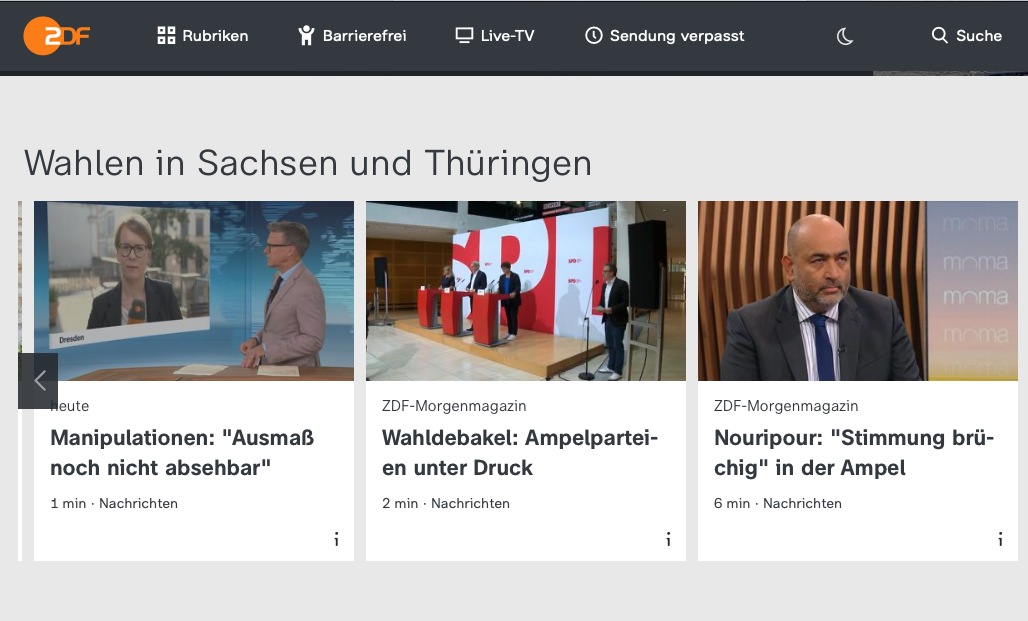Show info for the Wahldebakel card

tap(668, 539)
